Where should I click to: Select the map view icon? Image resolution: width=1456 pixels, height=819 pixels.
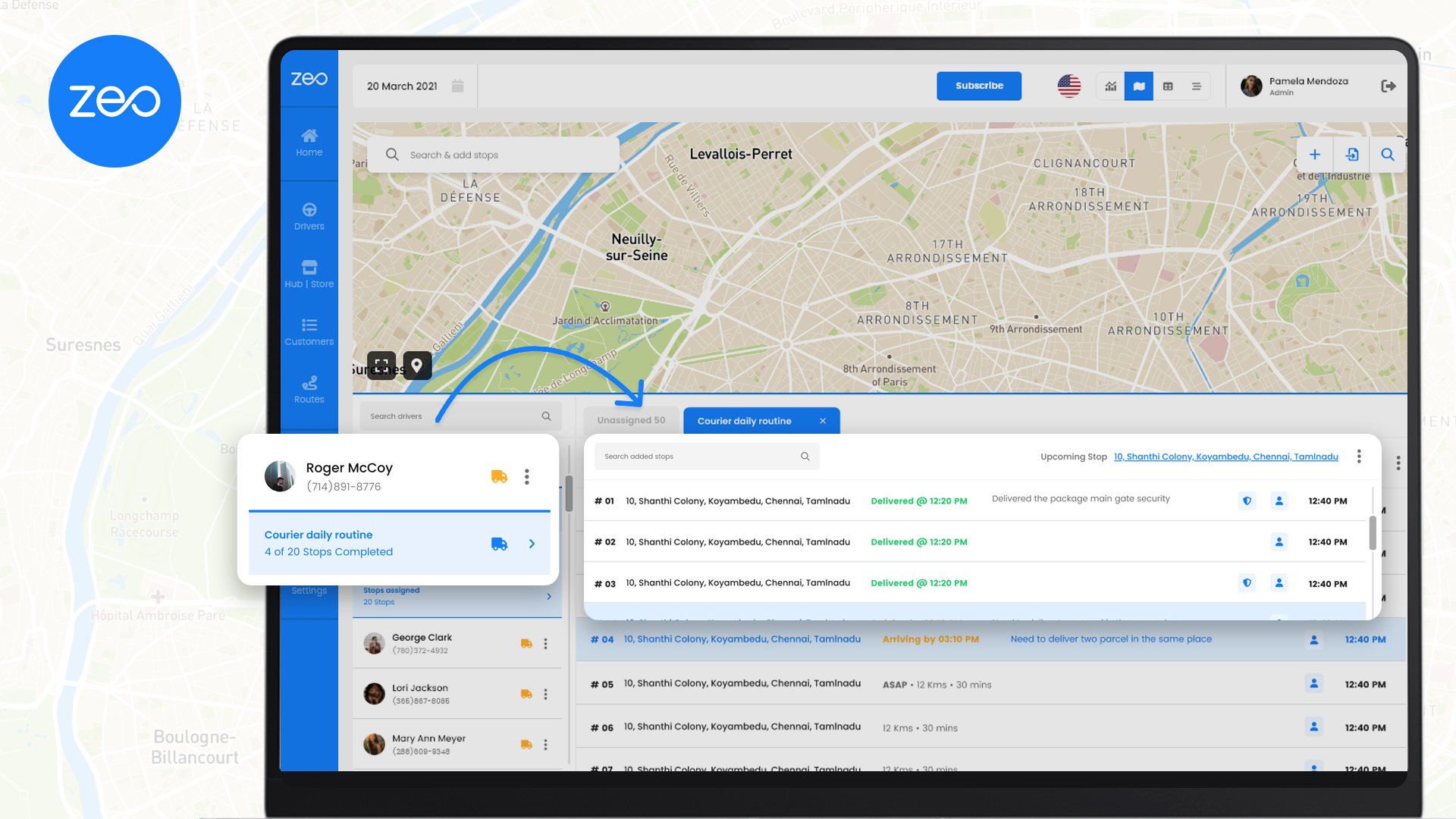(1139, 86)
